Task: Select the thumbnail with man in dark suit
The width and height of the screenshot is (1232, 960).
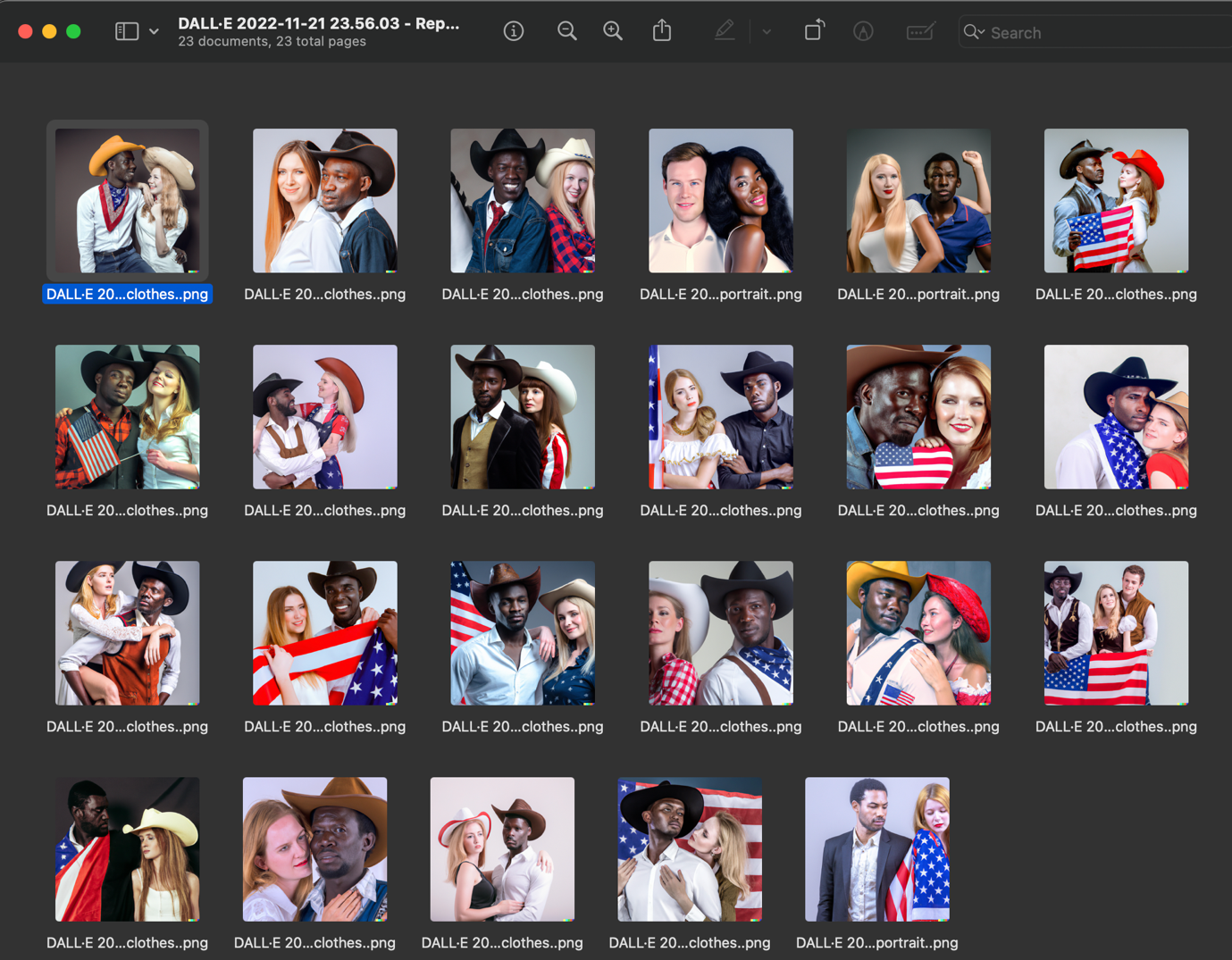Action: coord(876,848)
